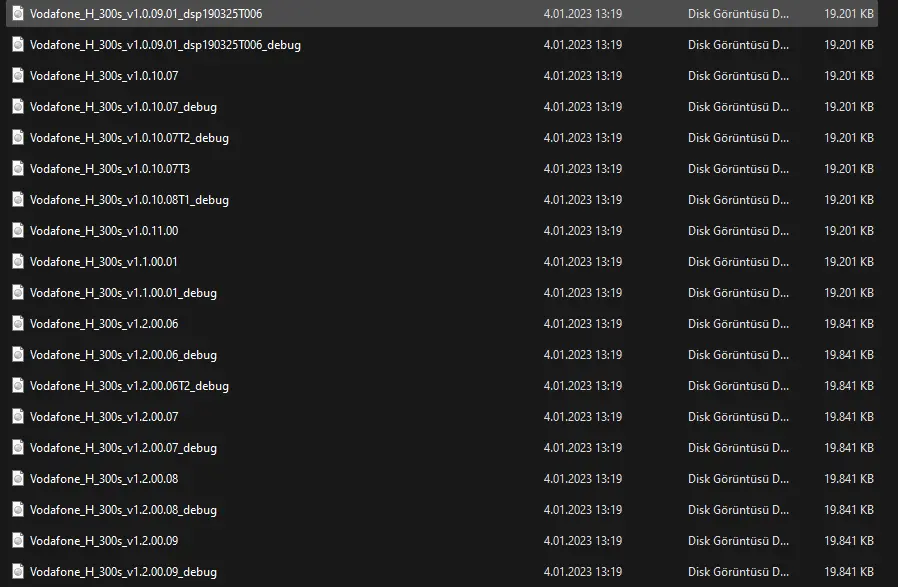
Task: Select file name Vodafone_H_300s_v1.0.11.00
Action: click(x=104, y=230)
